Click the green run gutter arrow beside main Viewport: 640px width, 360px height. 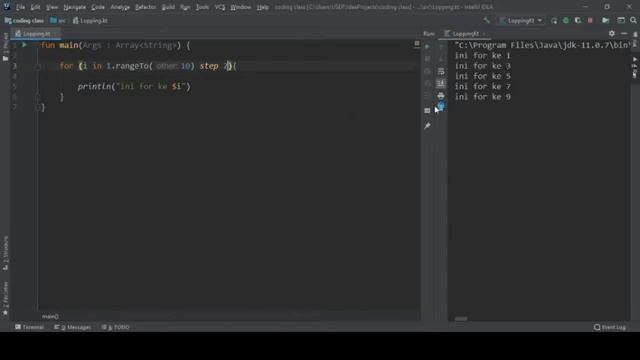click(x=24, y=45)
